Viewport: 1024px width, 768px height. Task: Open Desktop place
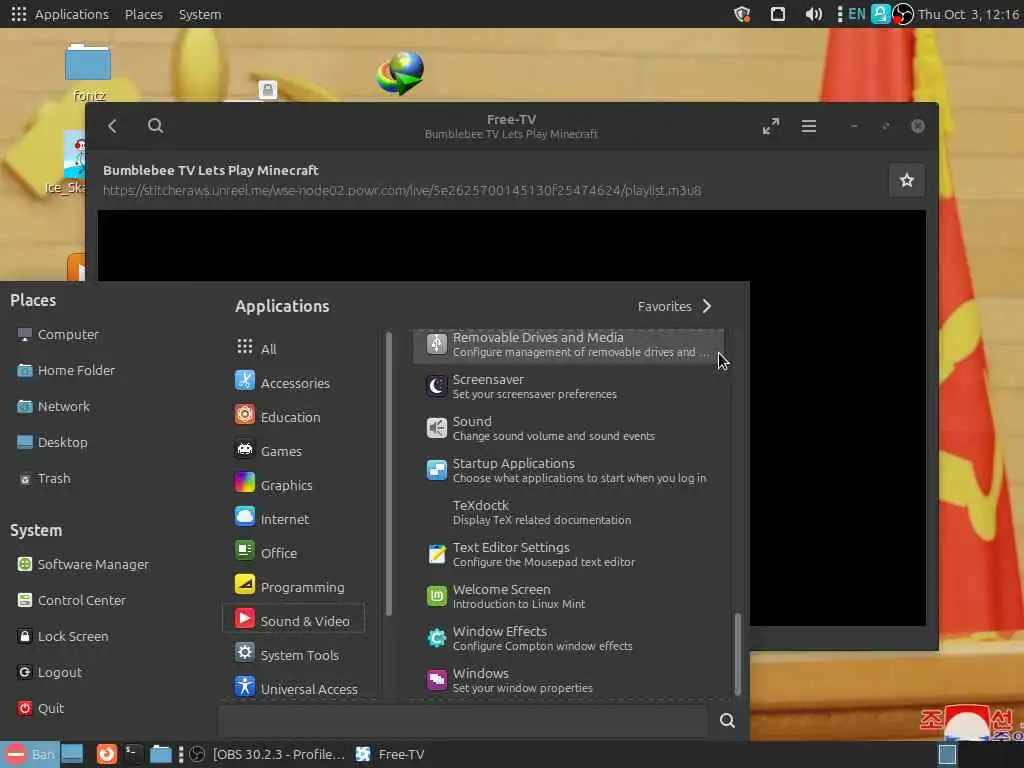[52, 442]
